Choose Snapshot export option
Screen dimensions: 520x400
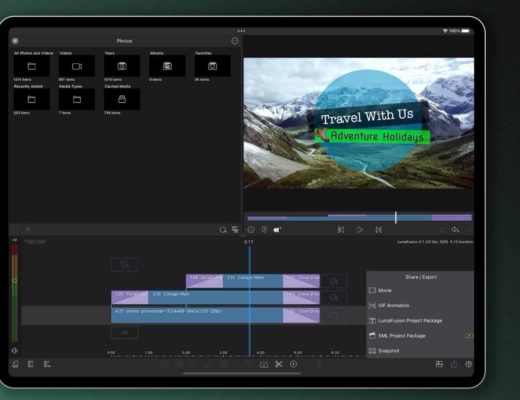[x=420, y=351]
